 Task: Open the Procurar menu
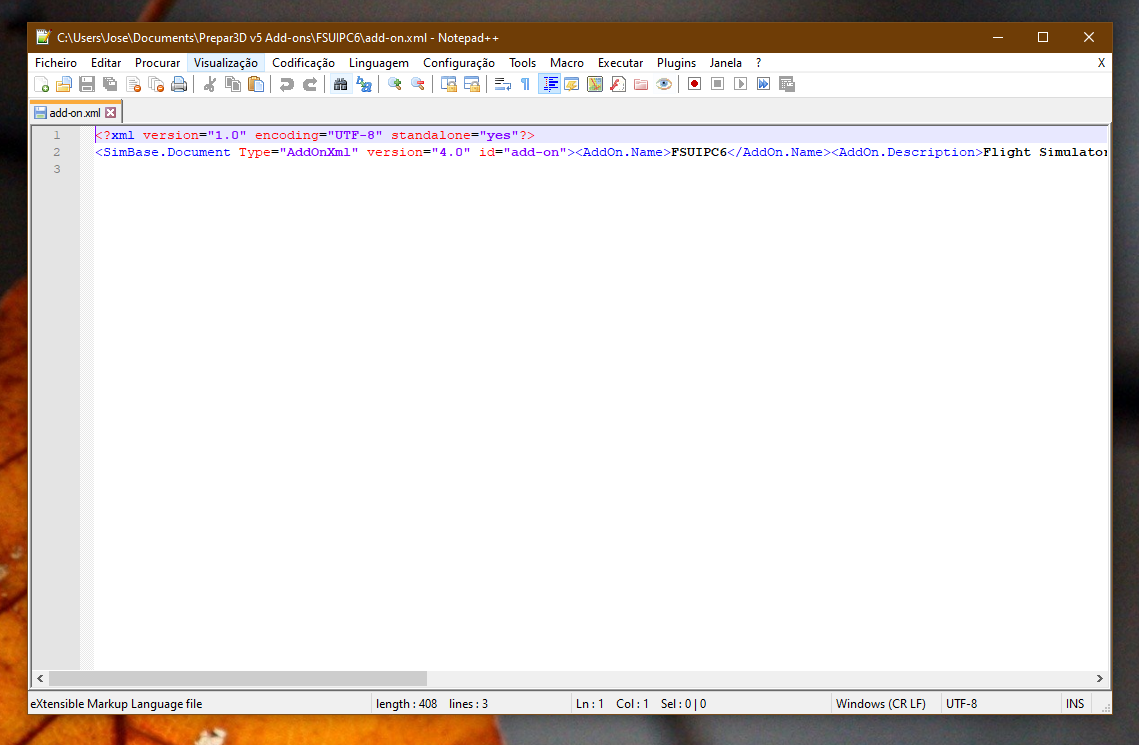(x=158, y=63)
